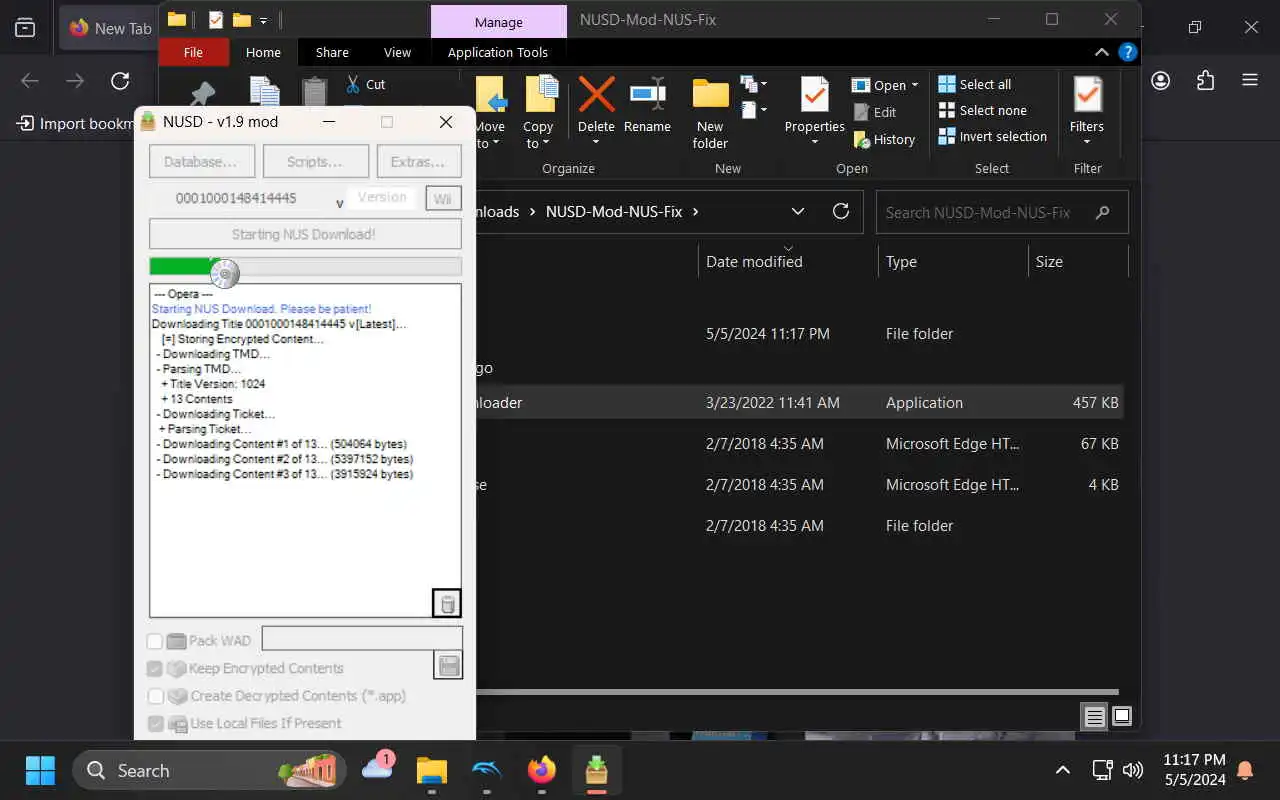This screenshot has width=1280, height=800.
Task: Switch to Details view icon in Explorer
Action: coord(1095,716)
